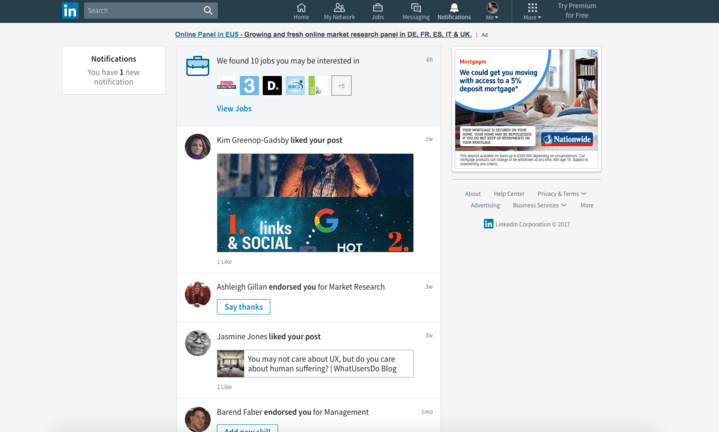The width and height of the screenshot is (719, 432).
Task: Expand Privacy & Terms footer menu
Action: [561, 194]
